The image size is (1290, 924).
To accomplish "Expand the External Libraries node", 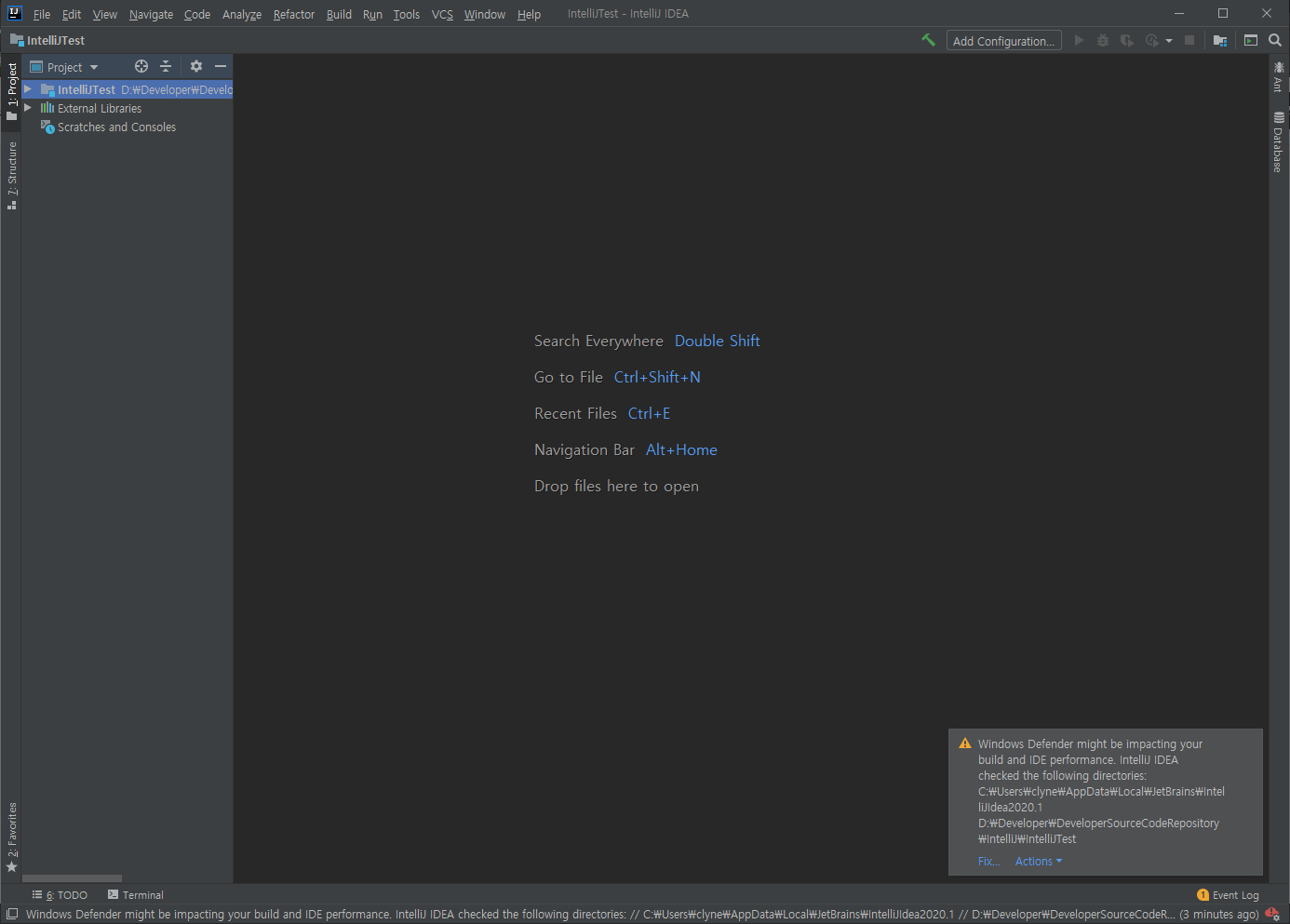I will pyautogui.click(x=28, y=108).
